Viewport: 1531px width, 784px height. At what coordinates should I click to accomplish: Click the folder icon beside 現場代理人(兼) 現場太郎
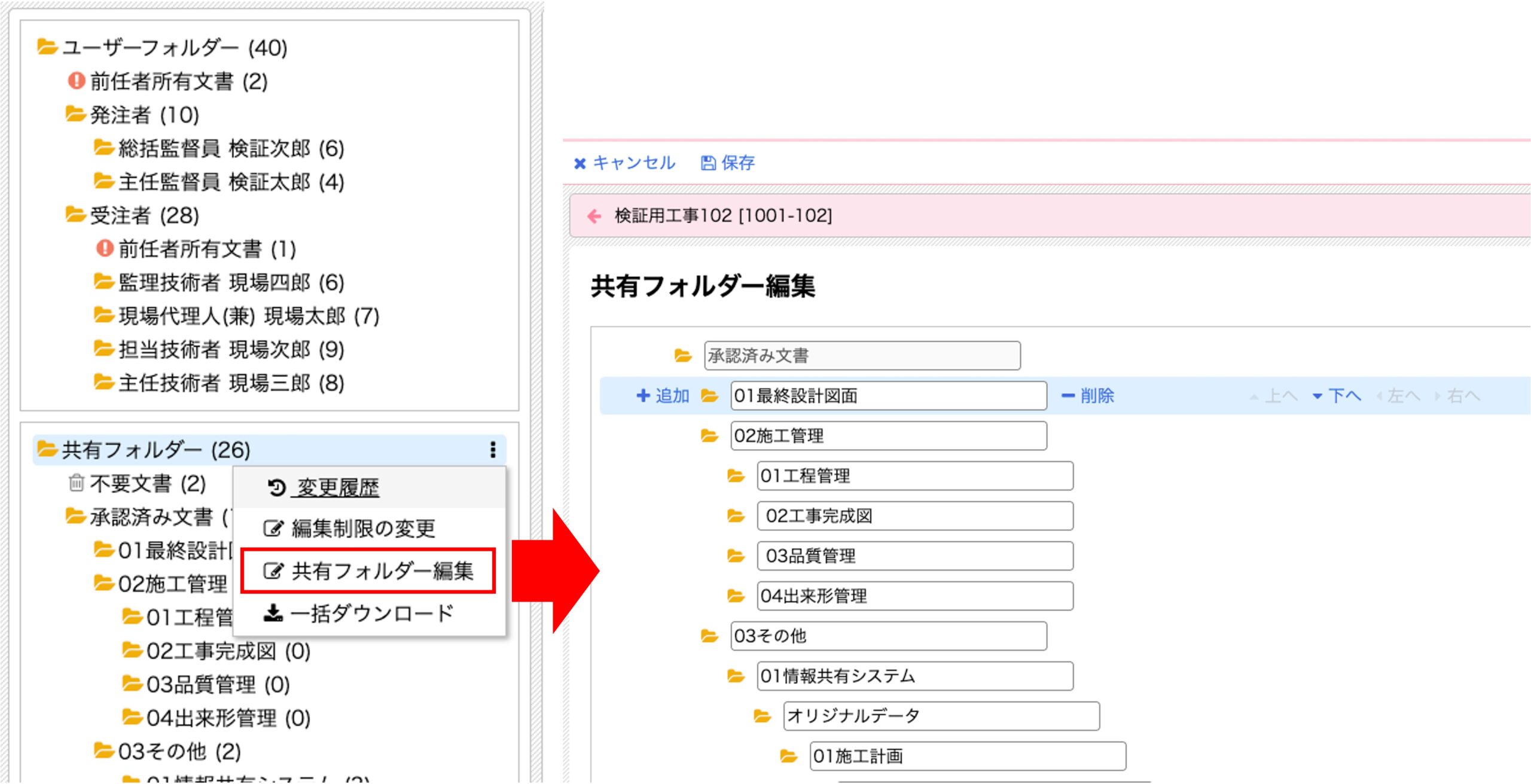[104, 315]
